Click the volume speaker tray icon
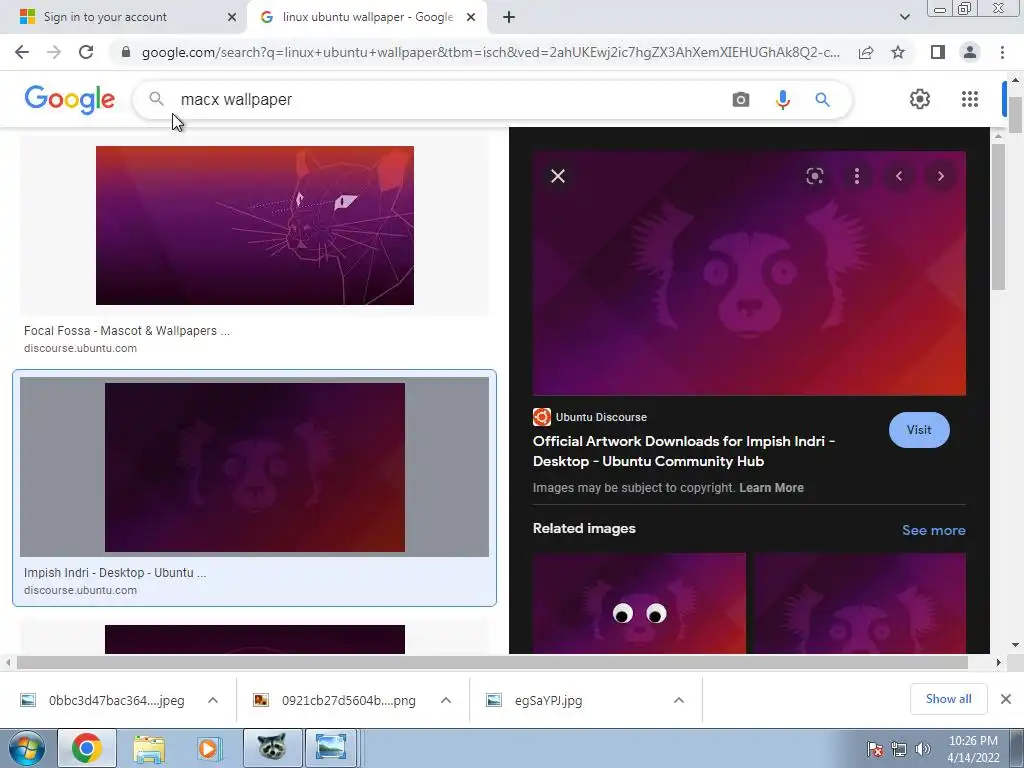 point(922,749)
